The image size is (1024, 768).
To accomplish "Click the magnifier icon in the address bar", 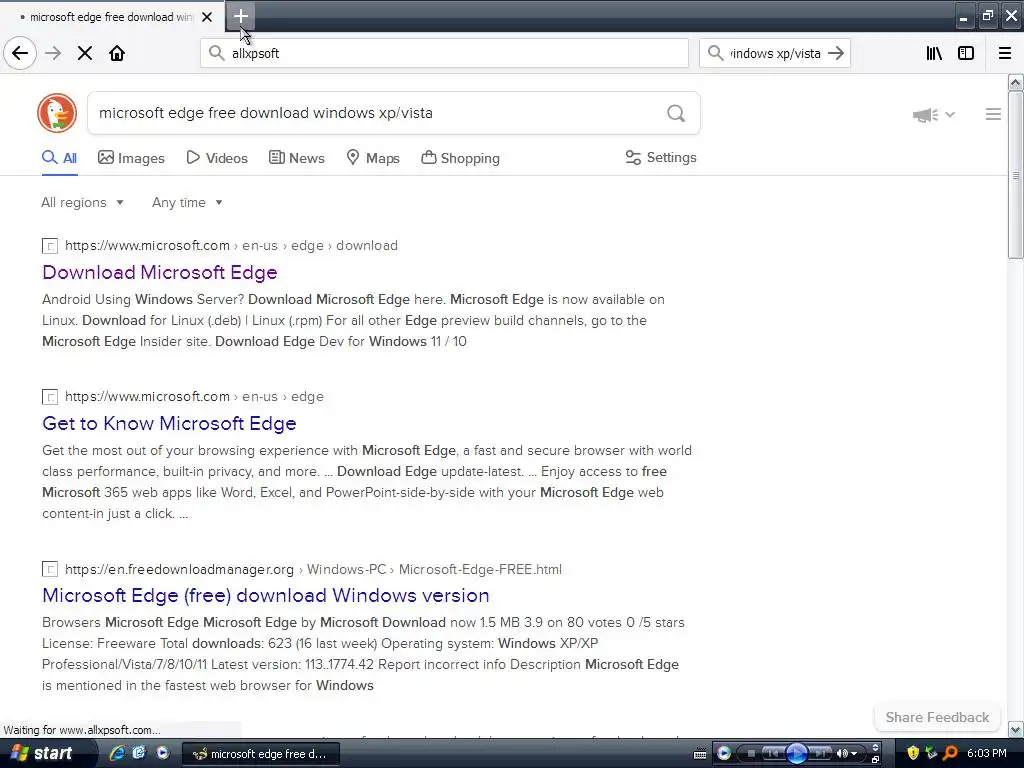I will [216, 53].
